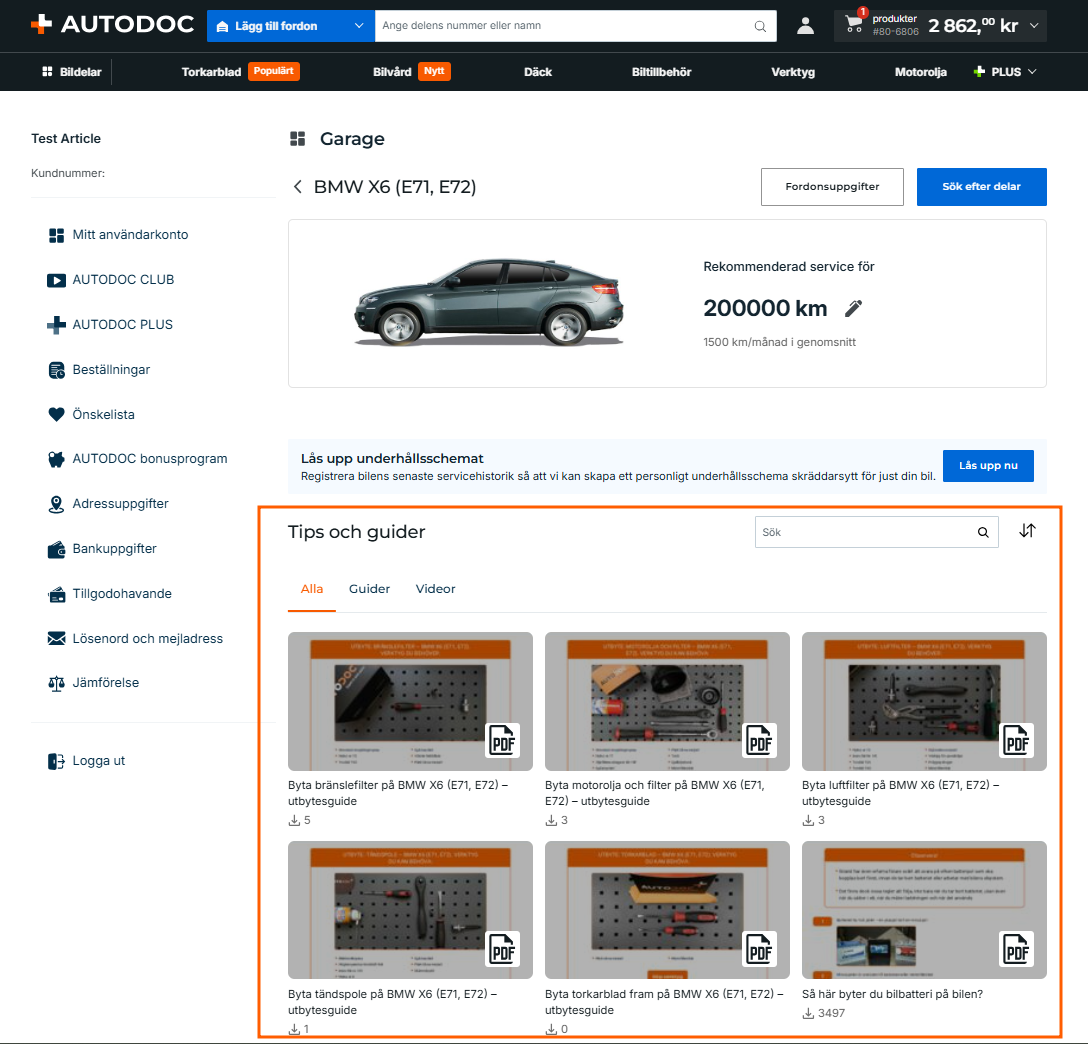The height and width of the screenshot is (1044, 1088).
Task: Click the Lösenord envelope icon
Action: point(56,638)
